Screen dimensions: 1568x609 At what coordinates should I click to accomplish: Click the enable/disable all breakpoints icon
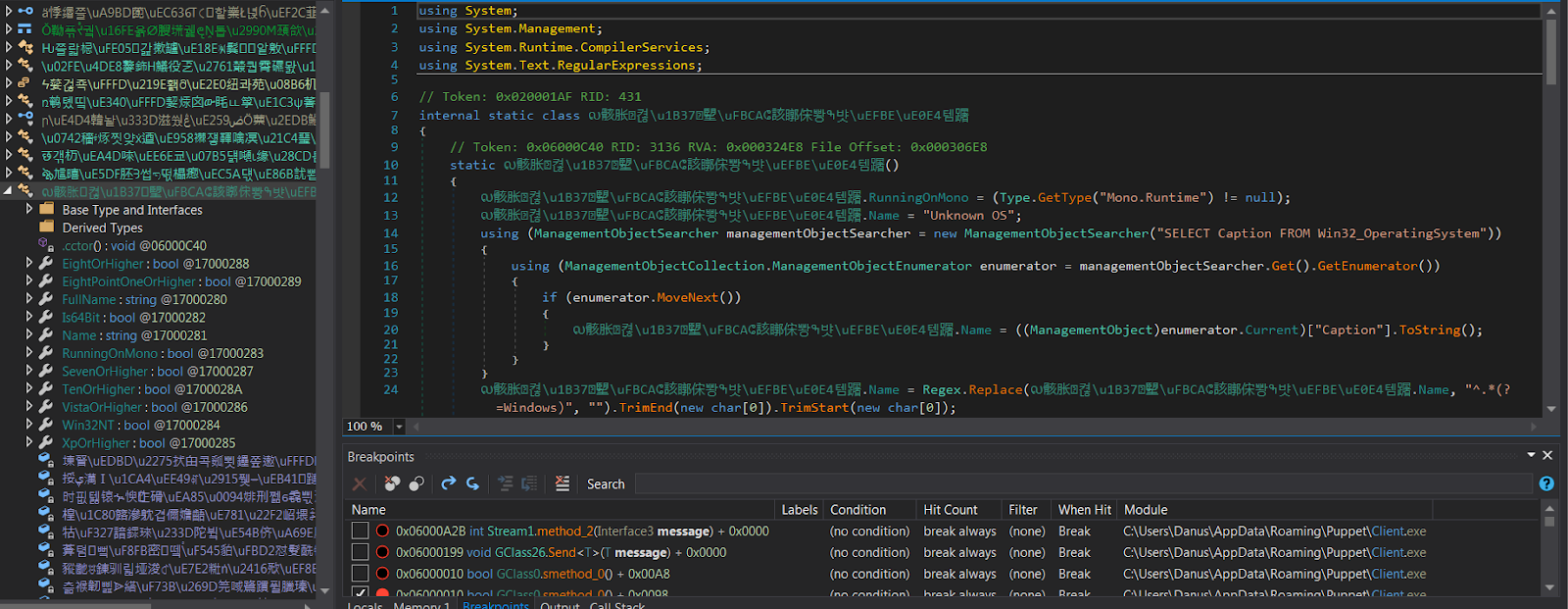coord(416,483)
